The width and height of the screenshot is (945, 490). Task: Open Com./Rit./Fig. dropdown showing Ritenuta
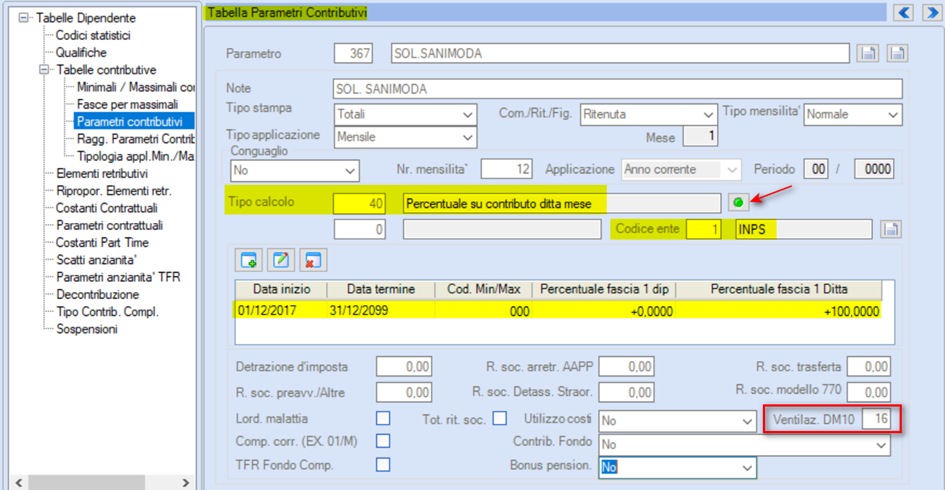(x=648, y=115)
